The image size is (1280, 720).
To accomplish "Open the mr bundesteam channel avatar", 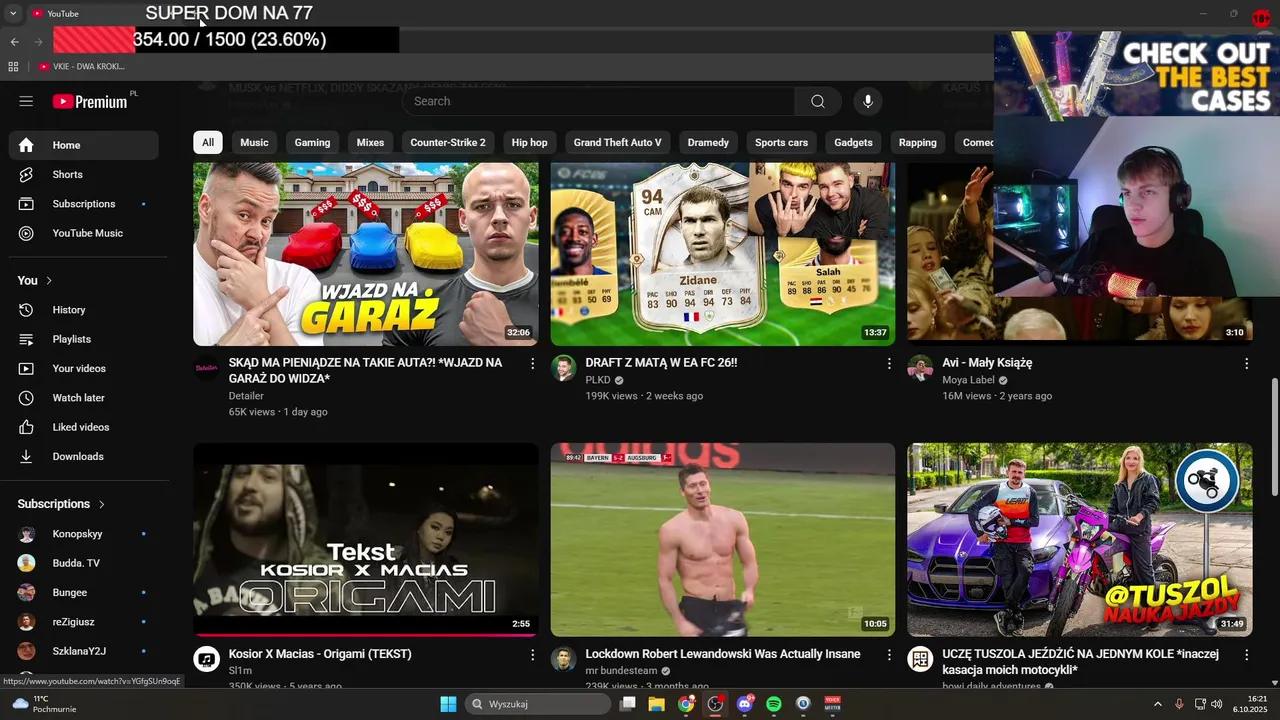I will point(563,659).
